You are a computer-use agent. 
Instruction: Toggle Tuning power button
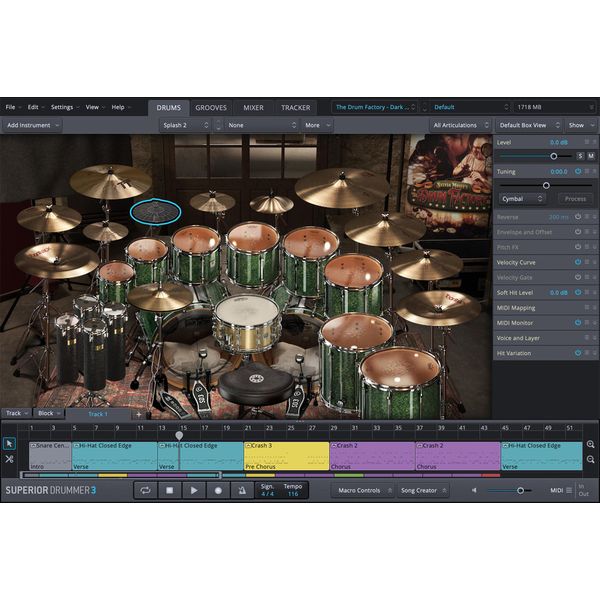pos(578,171)
